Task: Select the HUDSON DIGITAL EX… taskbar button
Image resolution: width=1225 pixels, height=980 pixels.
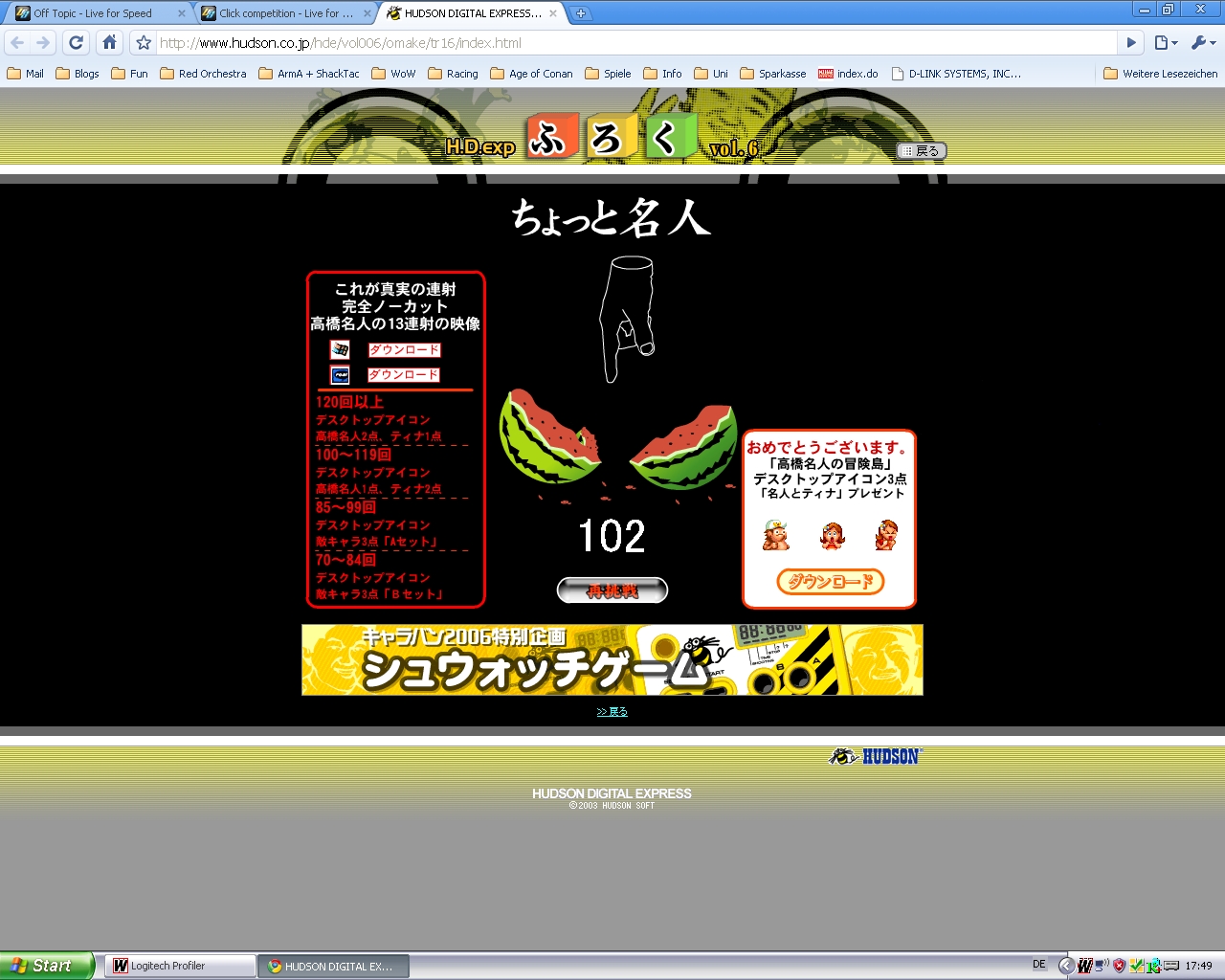Action: pyautogui.click(x=334, y=967)
